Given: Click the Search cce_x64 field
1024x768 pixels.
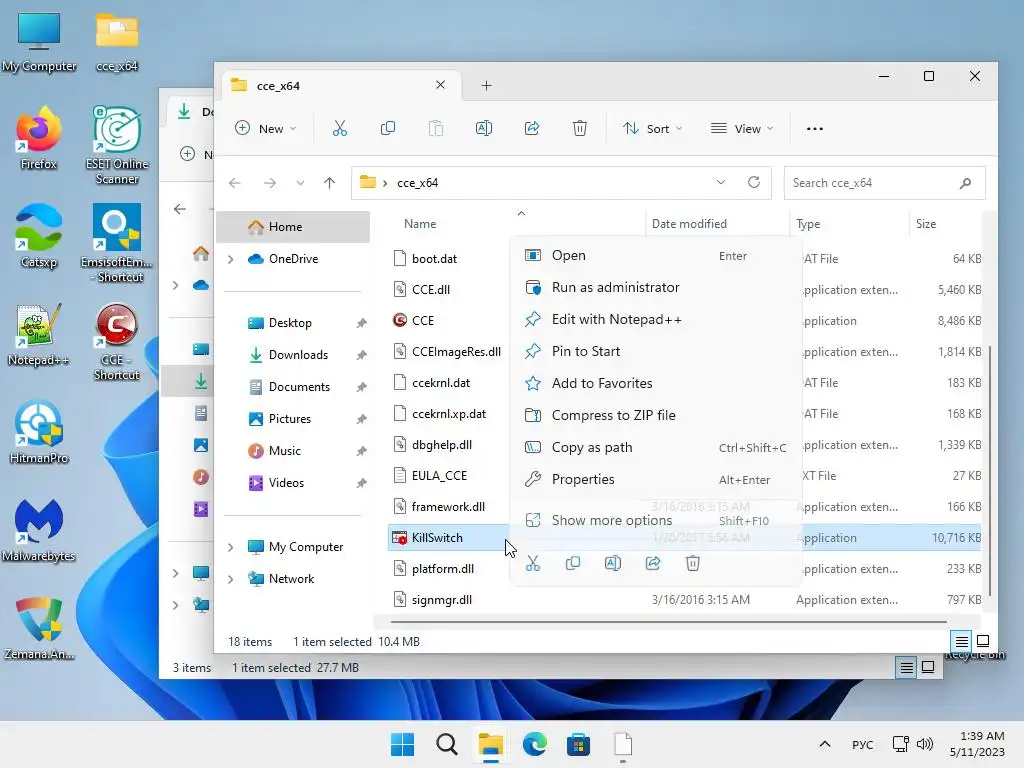Looking at the screenshot, I should (885, 183).
